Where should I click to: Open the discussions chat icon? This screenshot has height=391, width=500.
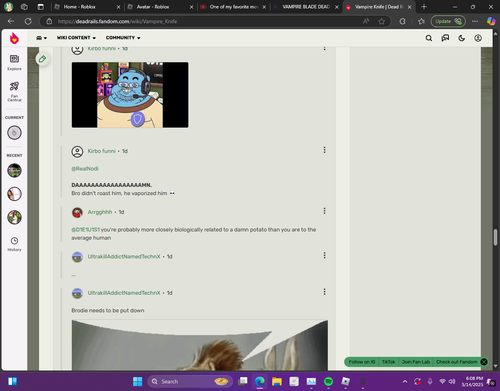coord(445,38)
